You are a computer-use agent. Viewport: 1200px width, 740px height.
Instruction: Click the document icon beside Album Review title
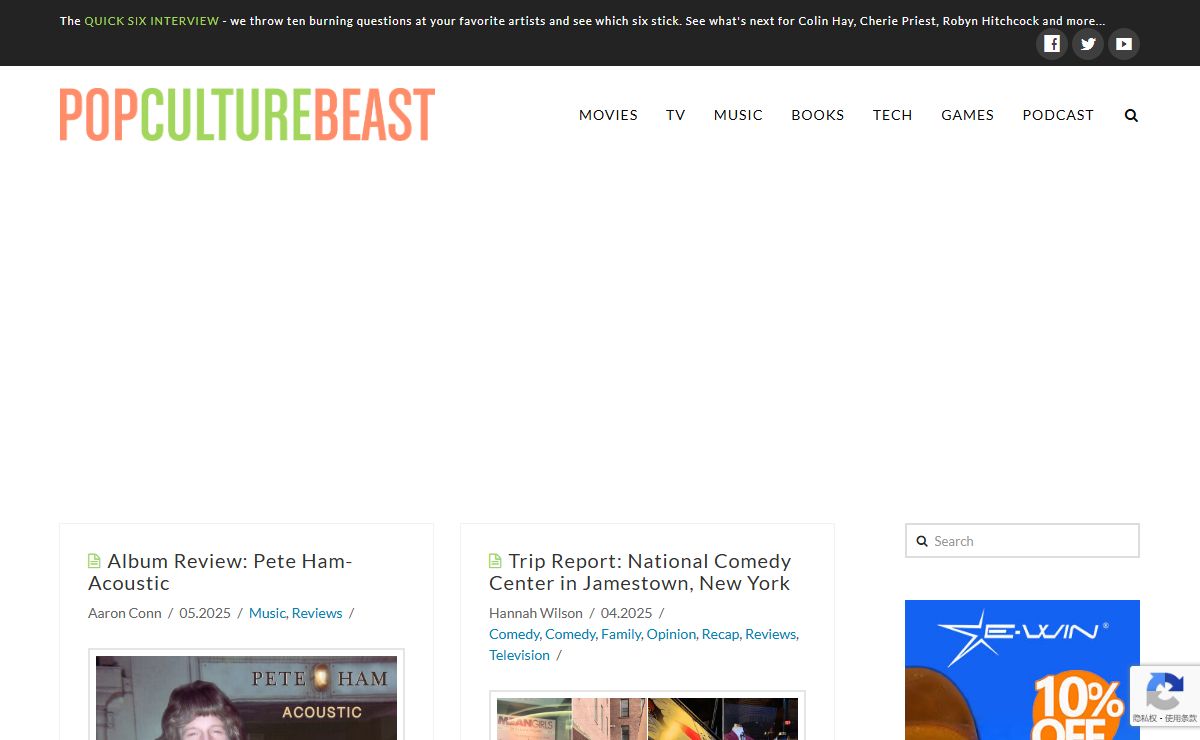pos(94,561)
